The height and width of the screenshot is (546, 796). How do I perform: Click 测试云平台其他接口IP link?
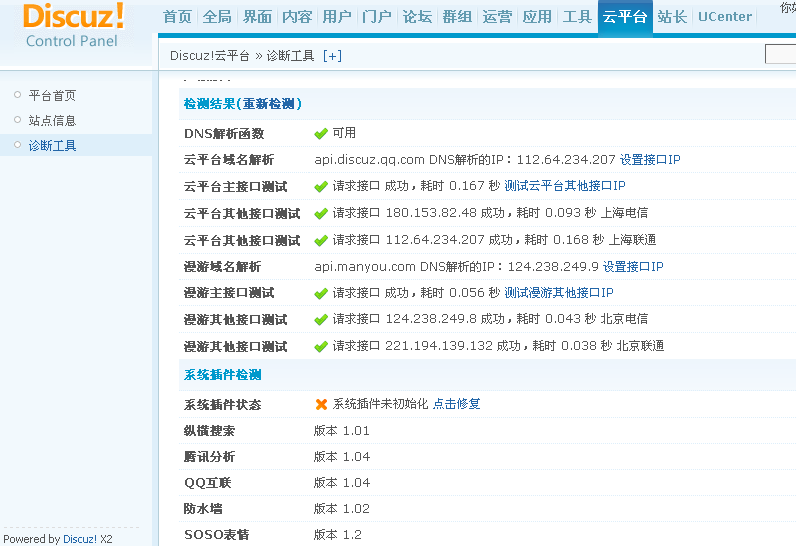(565, 186)
